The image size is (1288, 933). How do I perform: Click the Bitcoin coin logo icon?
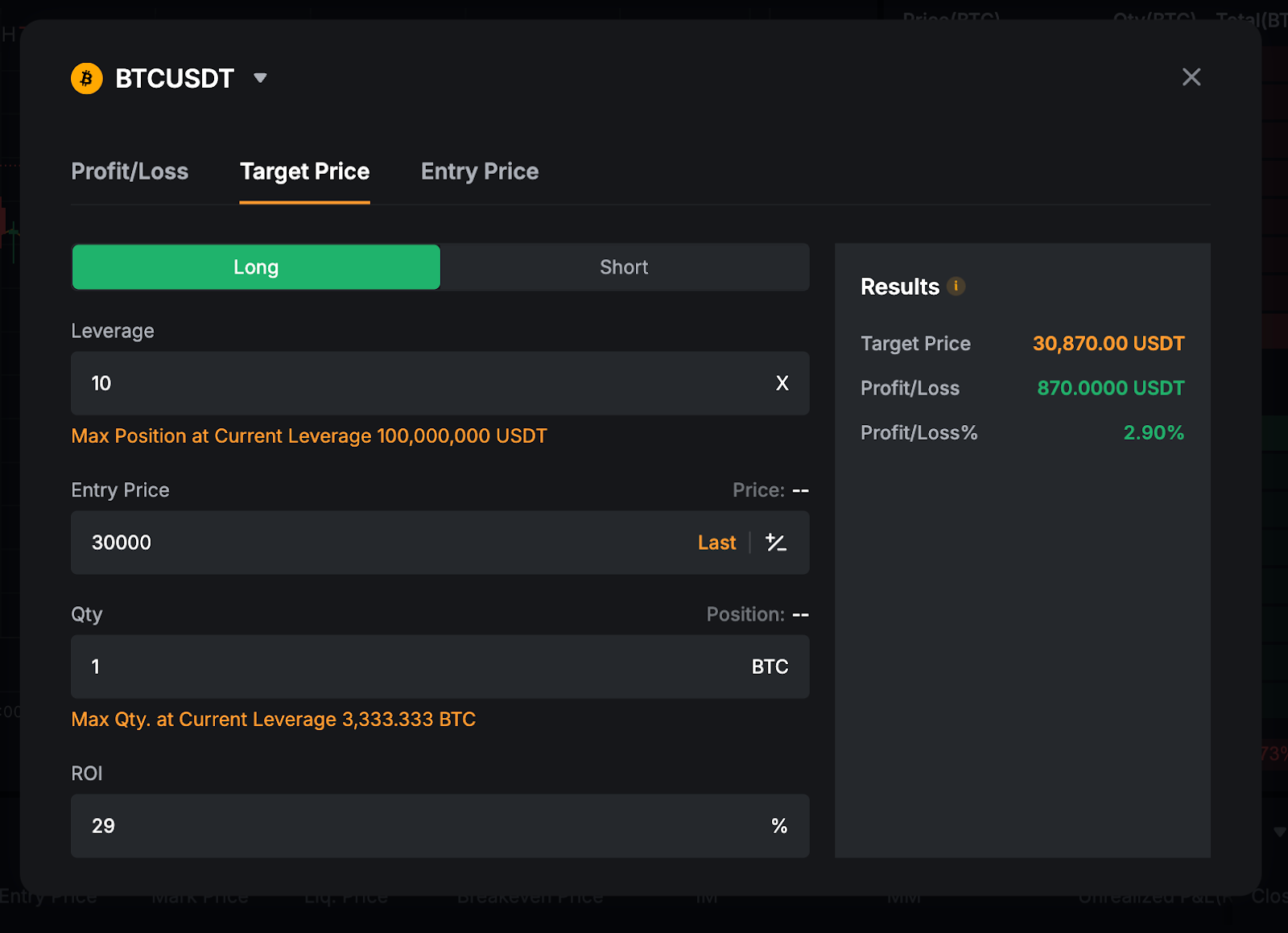(87, 79)
